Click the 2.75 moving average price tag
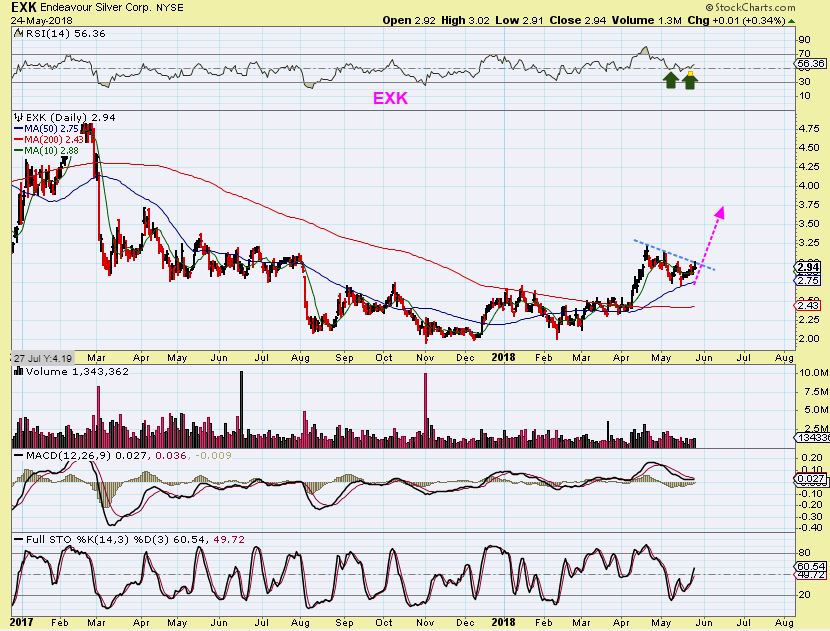830x631 pixels. pos(807,281)
